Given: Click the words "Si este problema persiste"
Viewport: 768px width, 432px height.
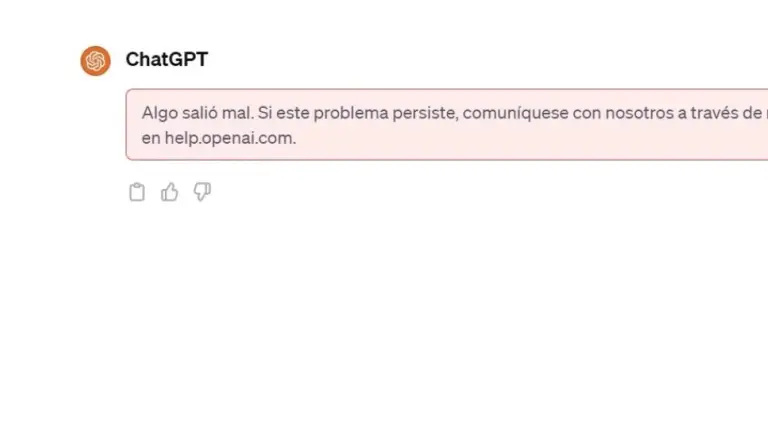Looking at the screenshot, I should point(356,113).
